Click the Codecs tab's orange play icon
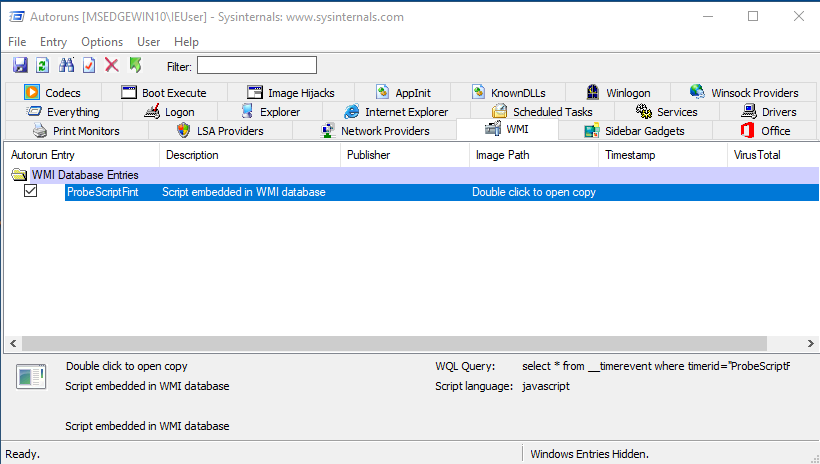820x464 pixels. click(32, 93)
